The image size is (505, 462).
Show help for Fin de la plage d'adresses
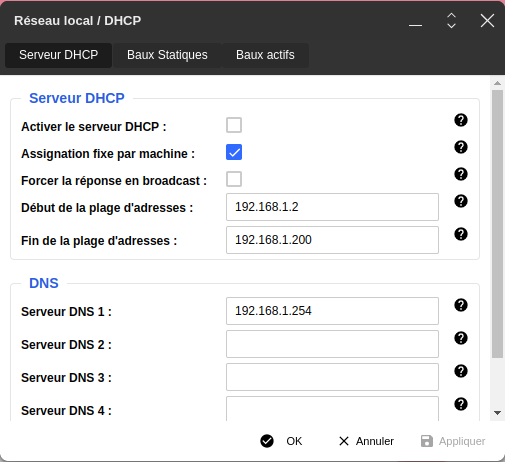(x=461, y=234)
